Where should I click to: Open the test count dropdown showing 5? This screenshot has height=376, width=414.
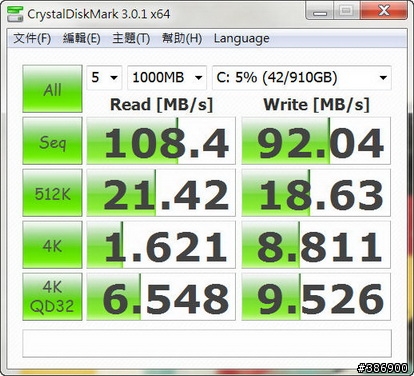pyautogui.click(x=104, y=78)
